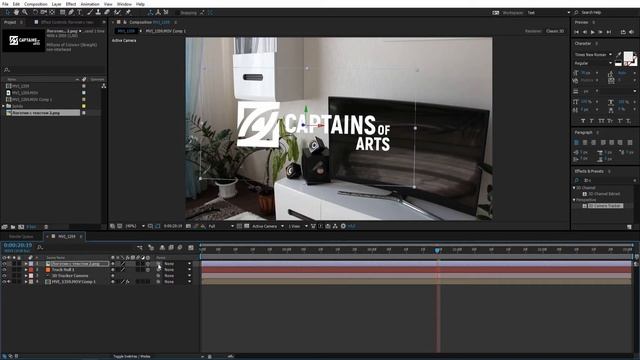Click the eyedropper in Character panel
Image resolution: width=640 pixels, height=360 pixels.
pos(619,55)
